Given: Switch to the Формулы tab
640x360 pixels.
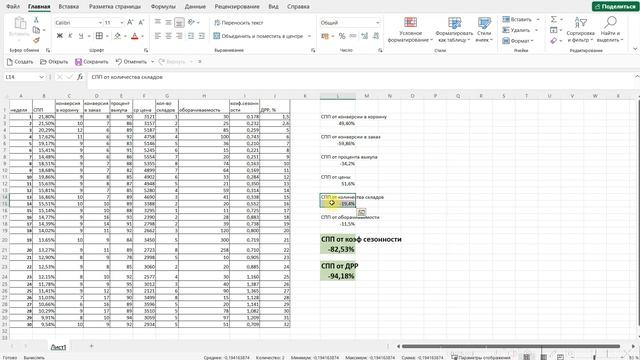Looking at the screenshot, I should point(163,7).
